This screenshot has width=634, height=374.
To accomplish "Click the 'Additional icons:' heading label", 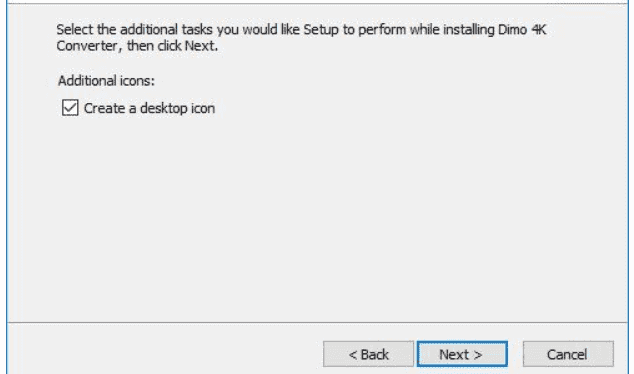I will coord(106,81).
